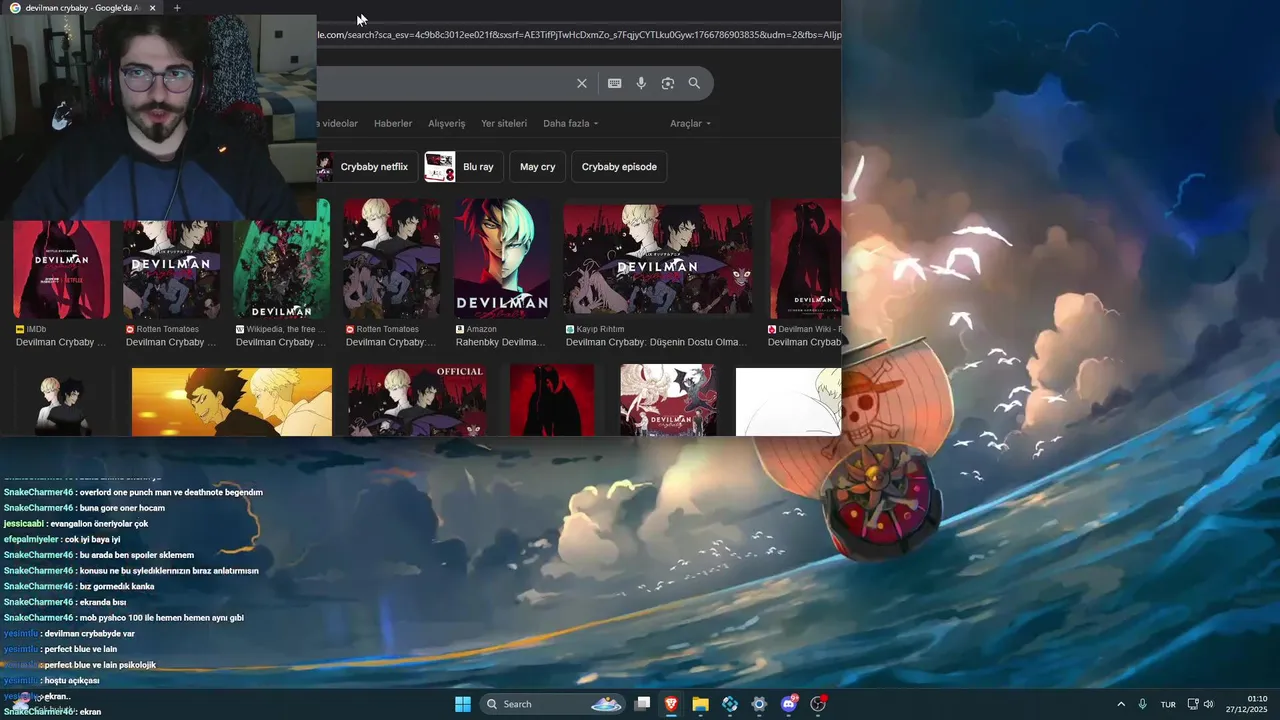Switch to Brave browser on the taskbar
The height and width of the screenshot is (720, 1280).
point(671,704)
